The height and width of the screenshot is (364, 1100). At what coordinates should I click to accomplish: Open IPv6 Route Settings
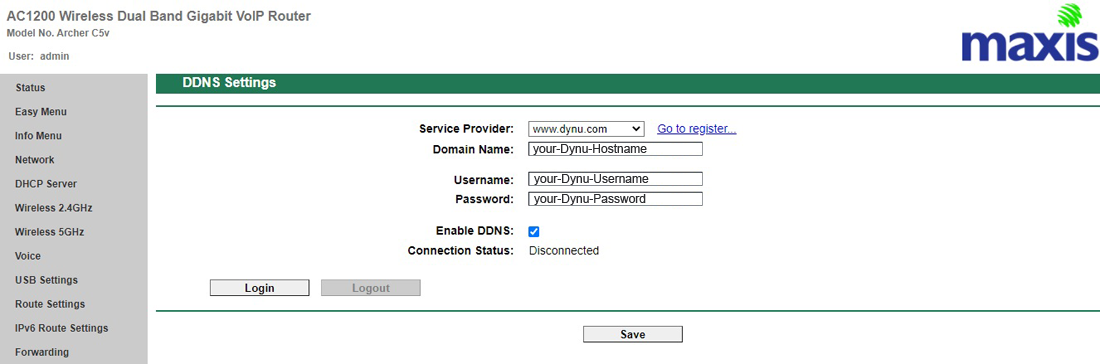coord(62,328)
